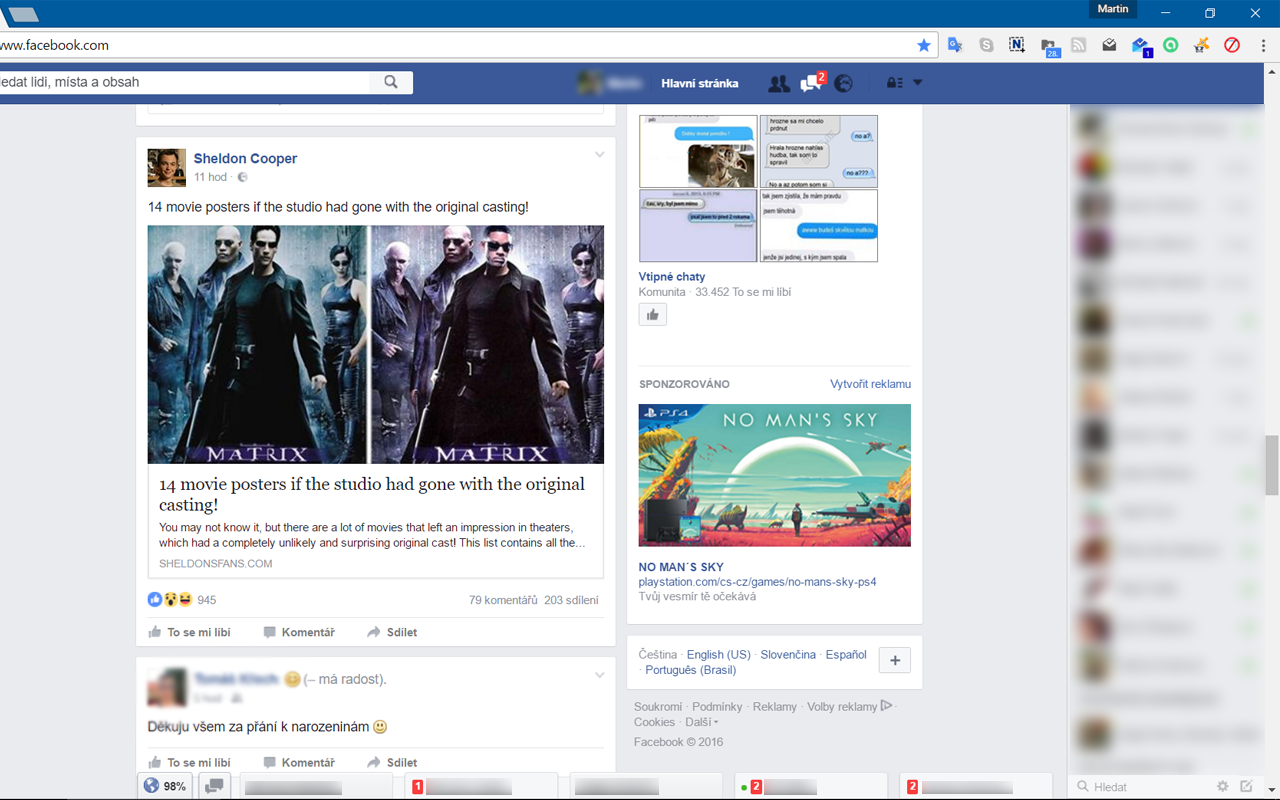Click the page vertical scrollbar thumb
The width and height of the screenshot is (1280, 800).
click(x=1272, y=465)
